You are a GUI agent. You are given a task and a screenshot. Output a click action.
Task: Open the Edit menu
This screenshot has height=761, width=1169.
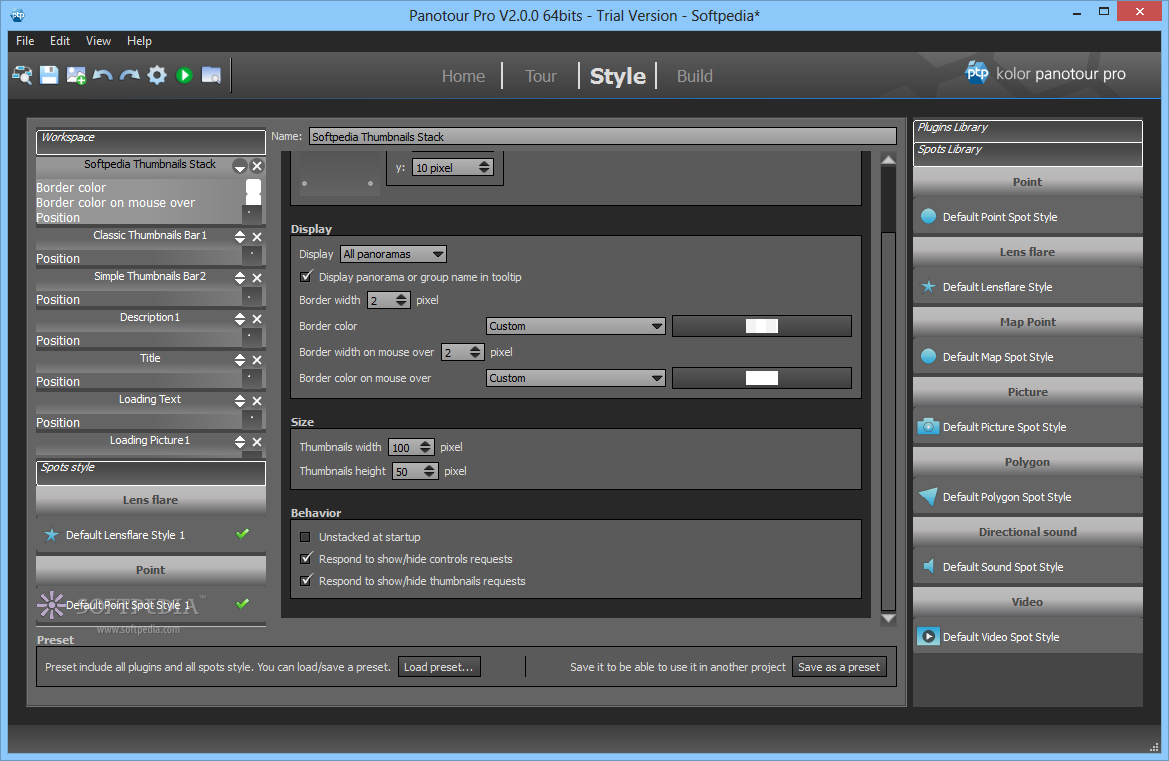(60, 41)
